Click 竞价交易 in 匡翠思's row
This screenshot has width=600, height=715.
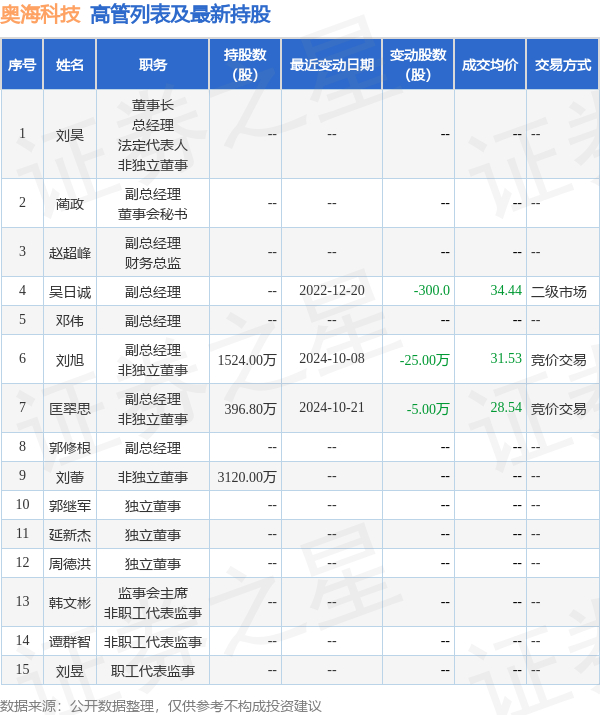point(559,409)
